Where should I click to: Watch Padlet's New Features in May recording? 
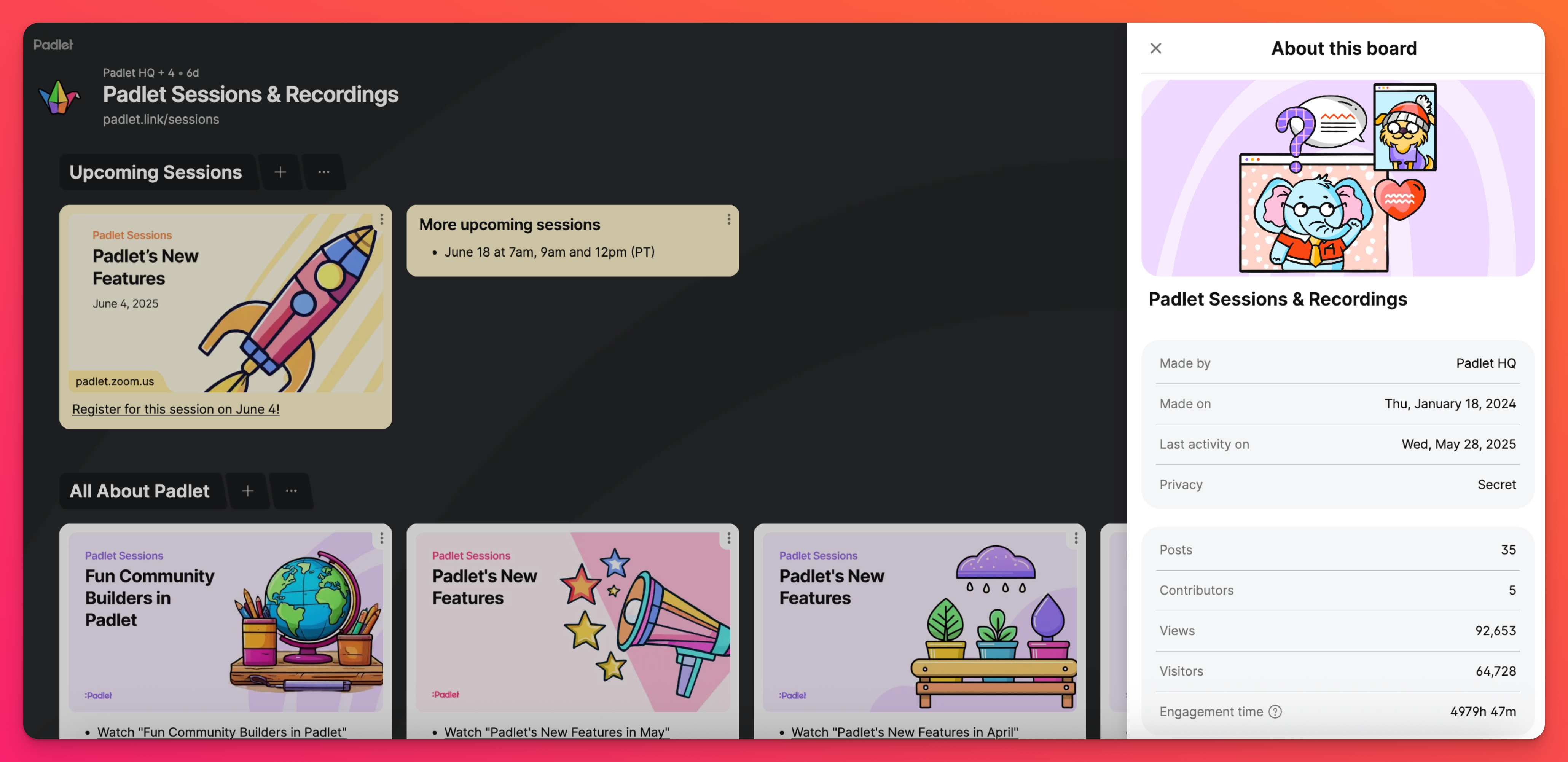(556, 732)
